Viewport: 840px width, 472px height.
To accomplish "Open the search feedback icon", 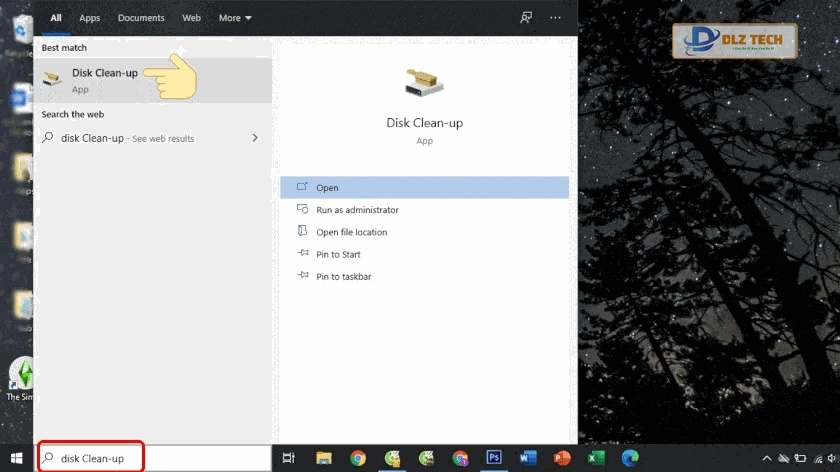I will pyautogui.click(x=526, y=18).
